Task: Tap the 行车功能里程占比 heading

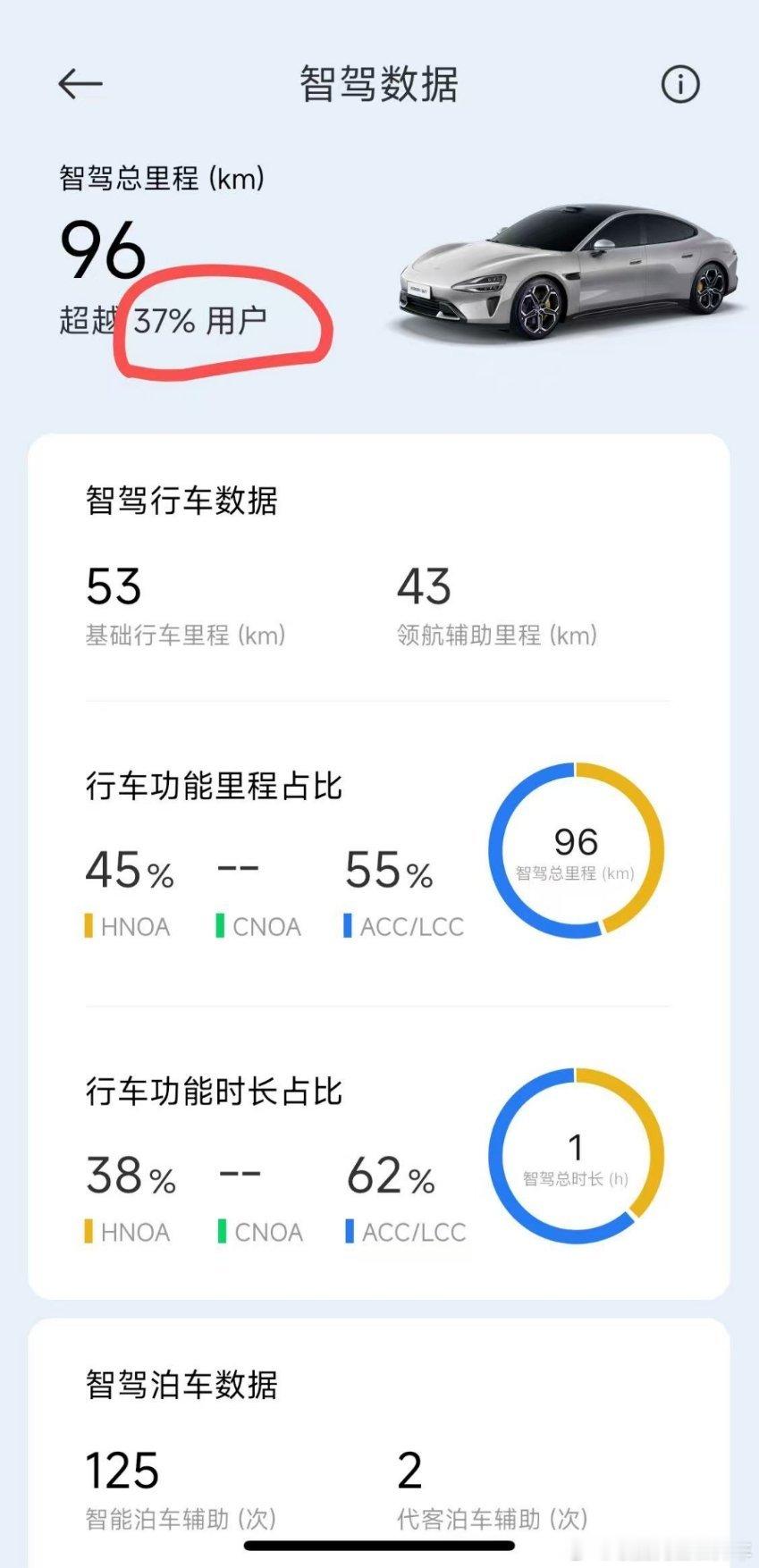Action: point(215,787)
